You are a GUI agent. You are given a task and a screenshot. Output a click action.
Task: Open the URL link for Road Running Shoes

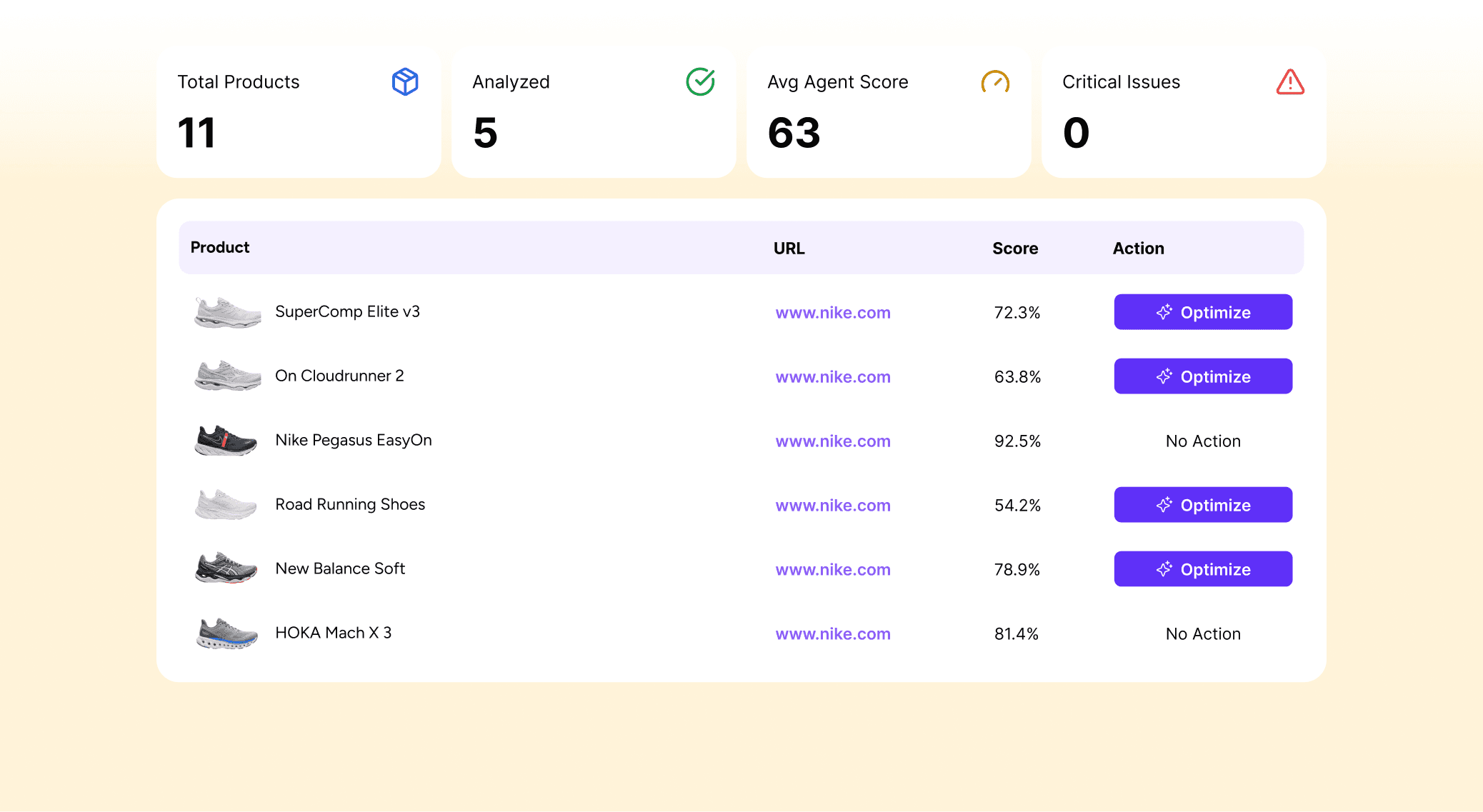833,506
